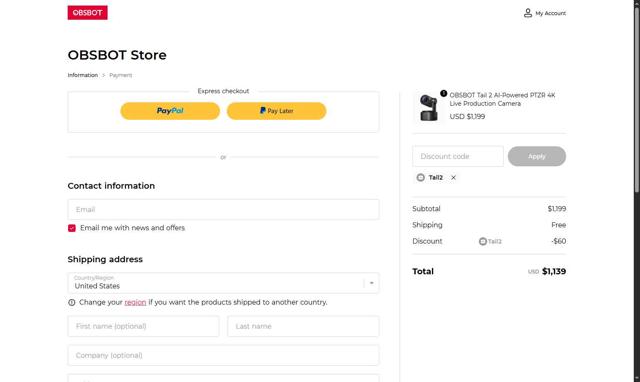Click the OBSBOT logo
Screen dimensions: 640x382
point(87,13)
